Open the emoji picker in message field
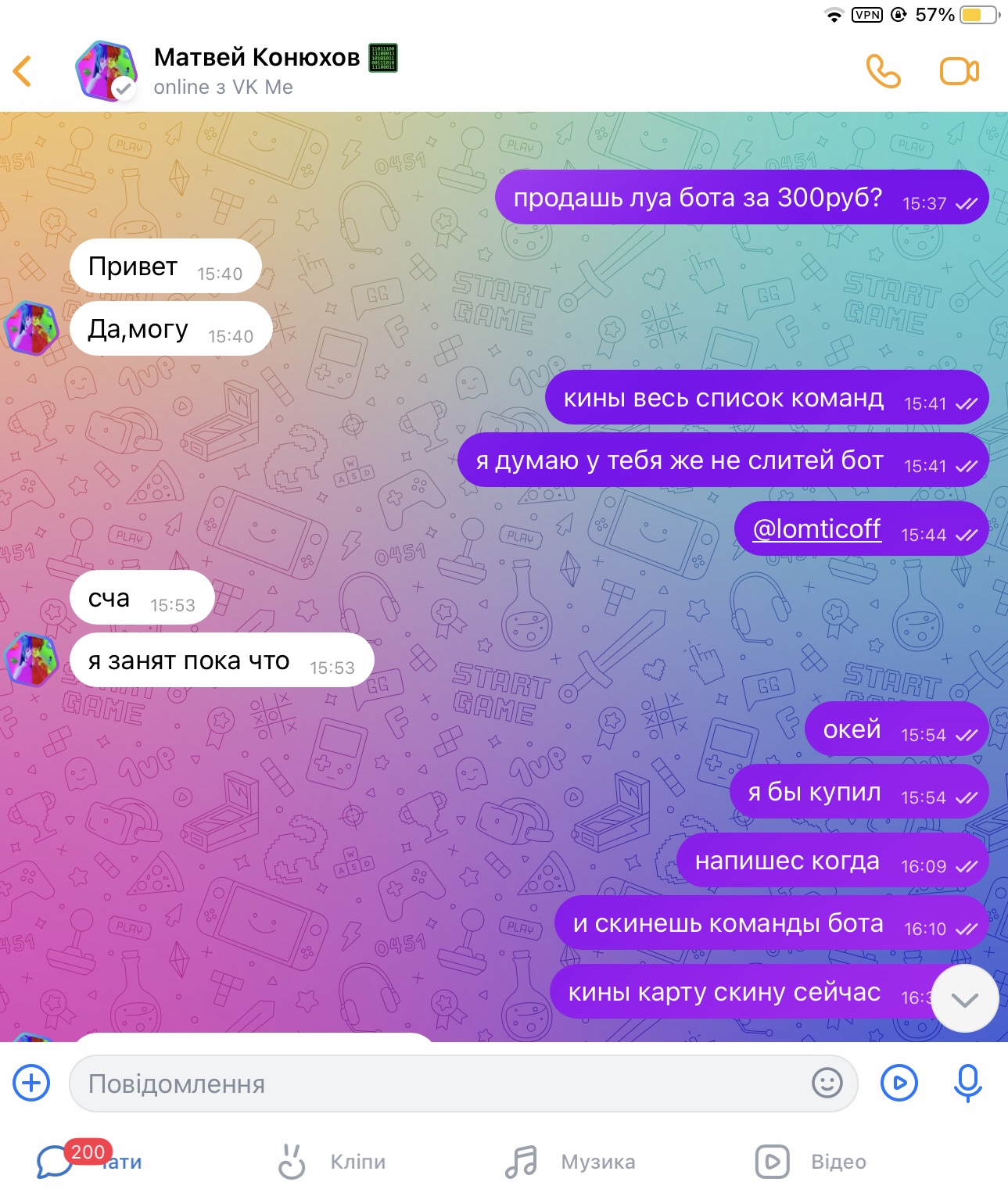 pyautogui.click(x=827, y=1083)
